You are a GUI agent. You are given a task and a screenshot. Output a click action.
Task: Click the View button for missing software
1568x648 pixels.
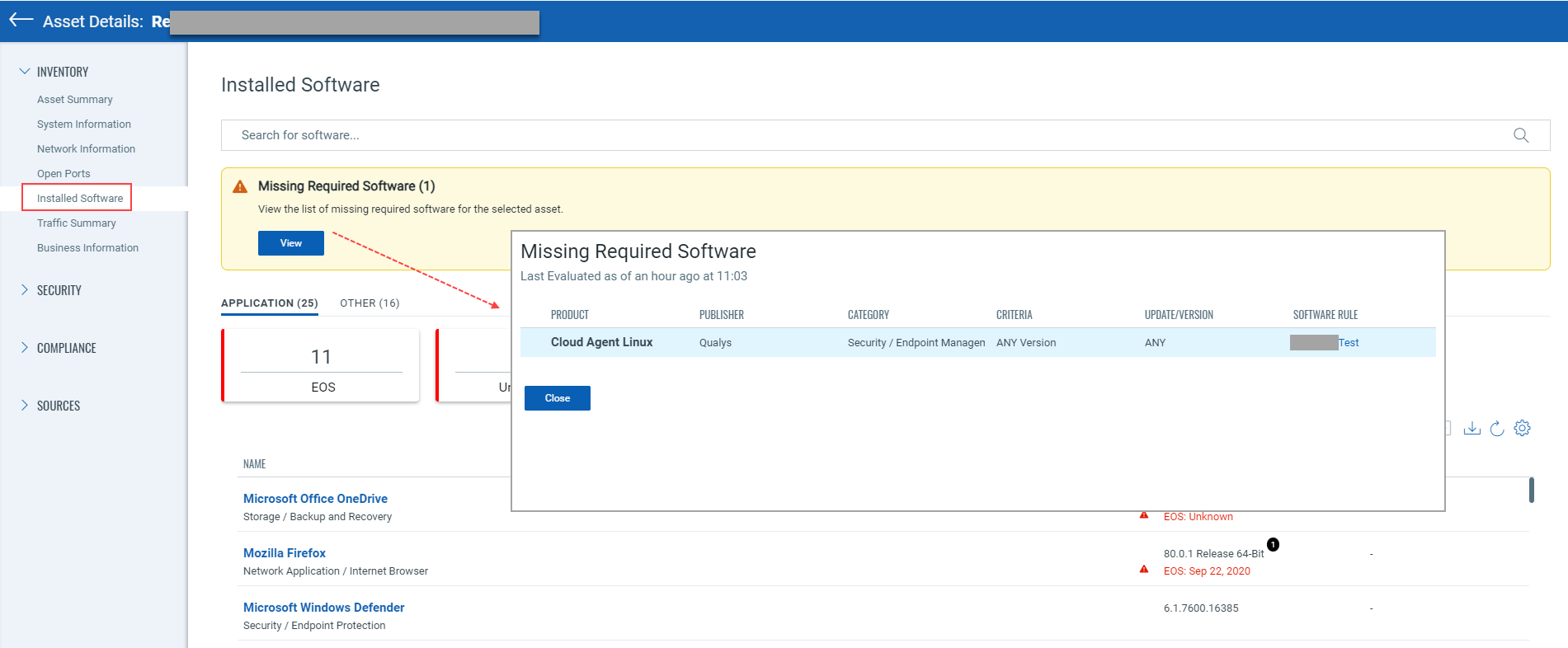tap(291, 243)
